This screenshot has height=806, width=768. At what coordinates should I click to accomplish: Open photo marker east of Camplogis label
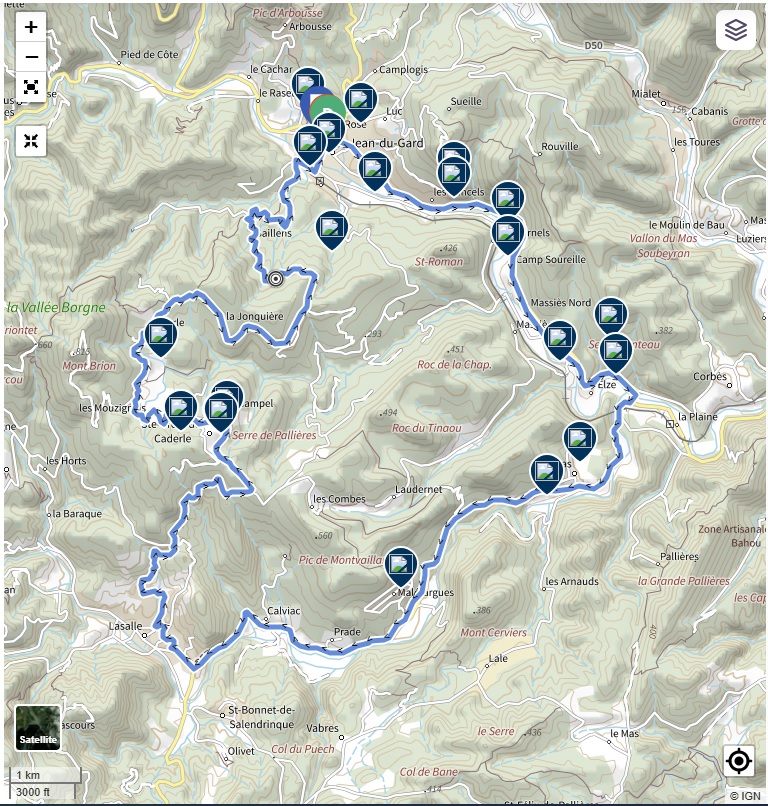pyautogui.click(x=361, y=101)
